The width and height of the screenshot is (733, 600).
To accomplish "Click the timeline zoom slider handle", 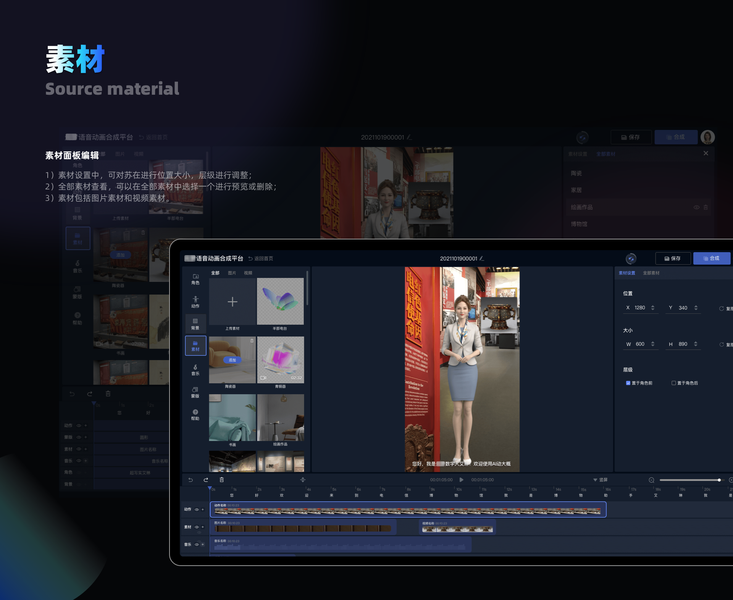I will (719, 480).
